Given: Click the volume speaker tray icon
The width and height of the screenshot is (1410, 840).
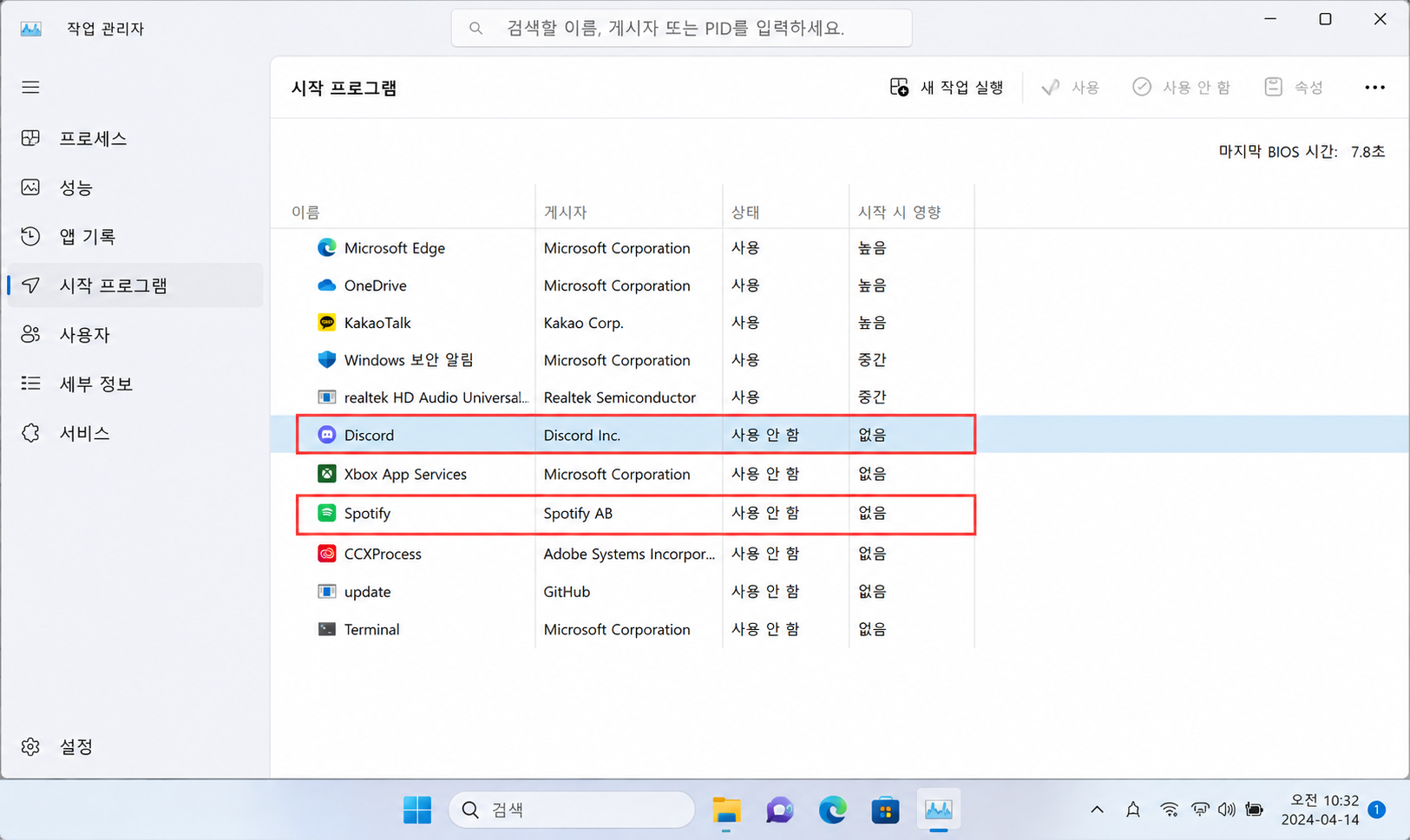Looking at the screenshot, I should (1226, 810).
